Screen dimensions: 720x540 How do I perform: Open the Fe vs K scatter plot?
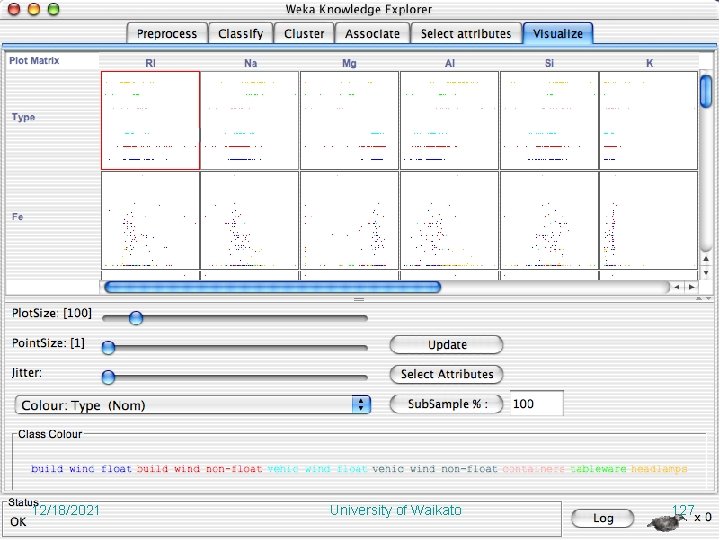(648, 220)
